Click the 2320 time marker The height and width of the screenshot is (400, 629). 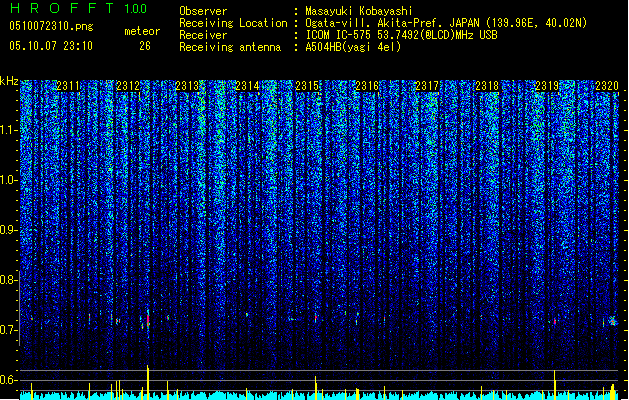[607, 86]
